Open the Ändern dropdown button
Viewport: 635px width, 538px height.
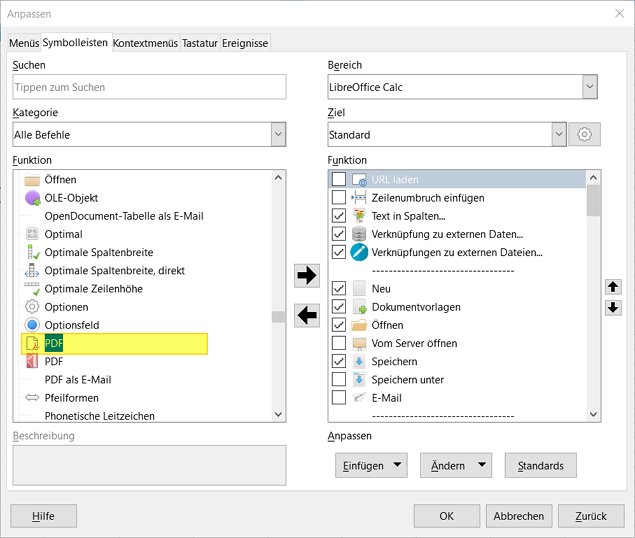456,465
